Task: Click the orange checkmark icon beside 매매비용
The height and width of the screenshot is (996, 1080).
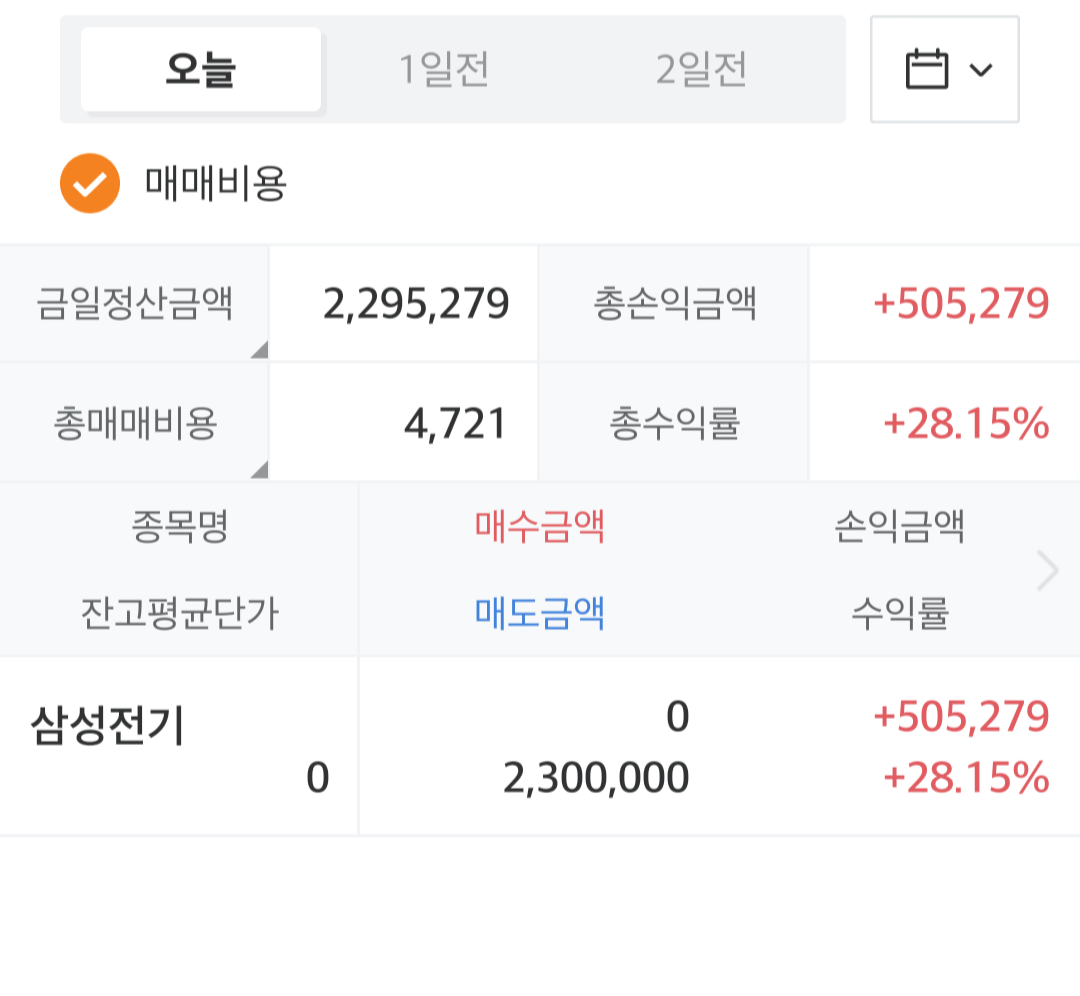Action: click(90, 184)
